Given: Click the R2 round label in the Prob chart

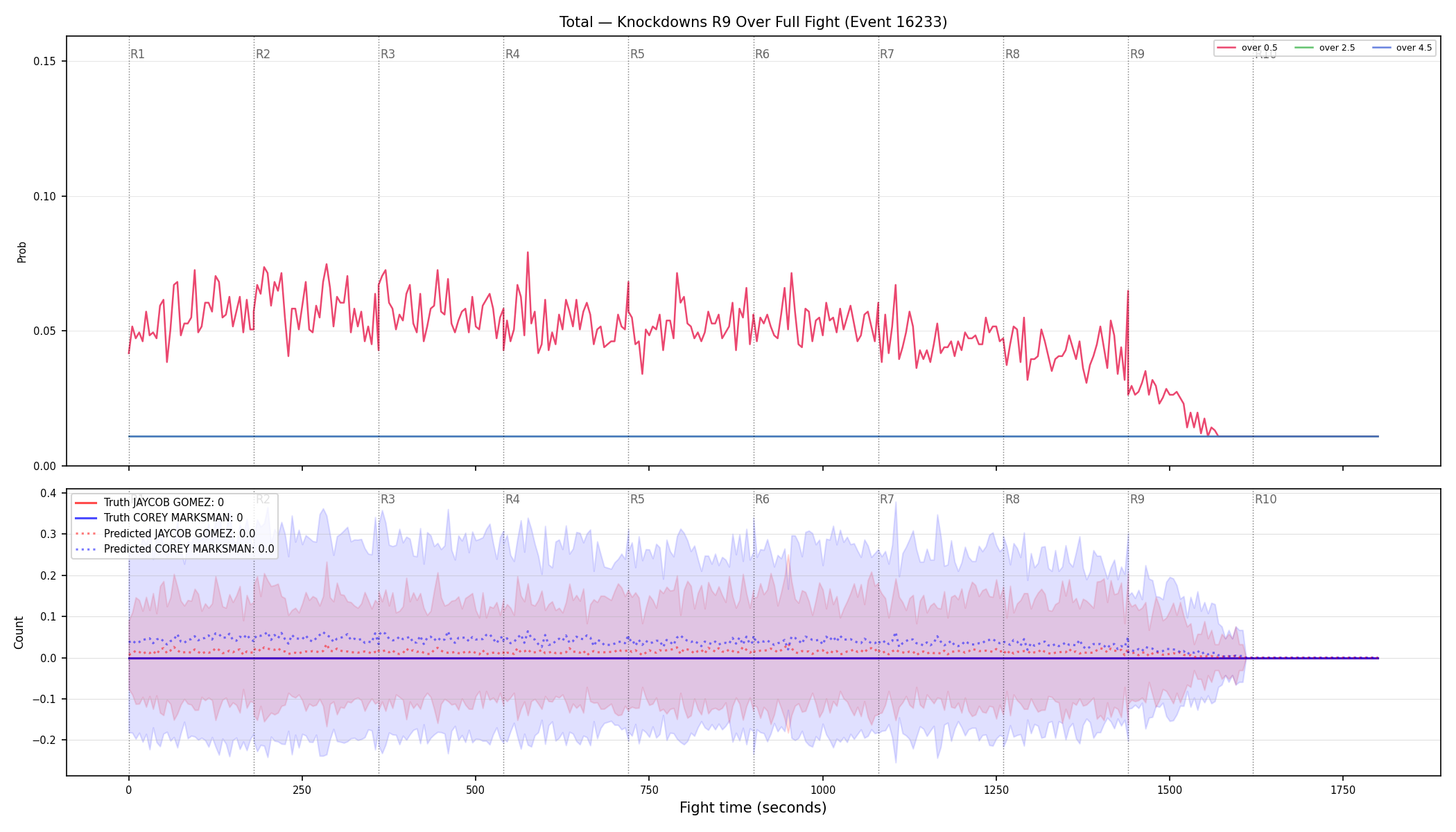Looking at the screenshot, I should pyautogui.click(x=263, y=54).
